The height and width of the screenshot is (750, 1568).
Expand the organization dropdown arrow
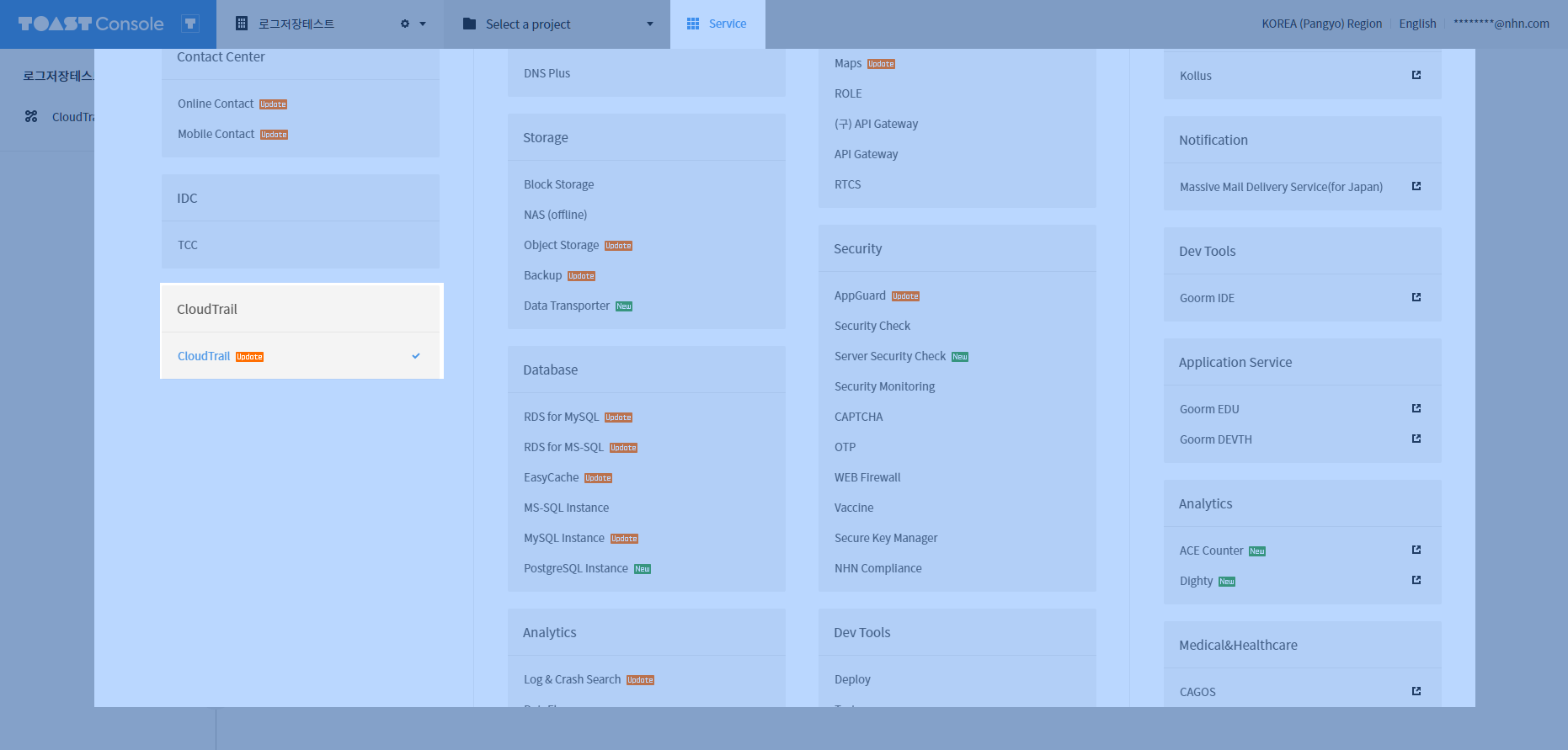click(423, 24)
